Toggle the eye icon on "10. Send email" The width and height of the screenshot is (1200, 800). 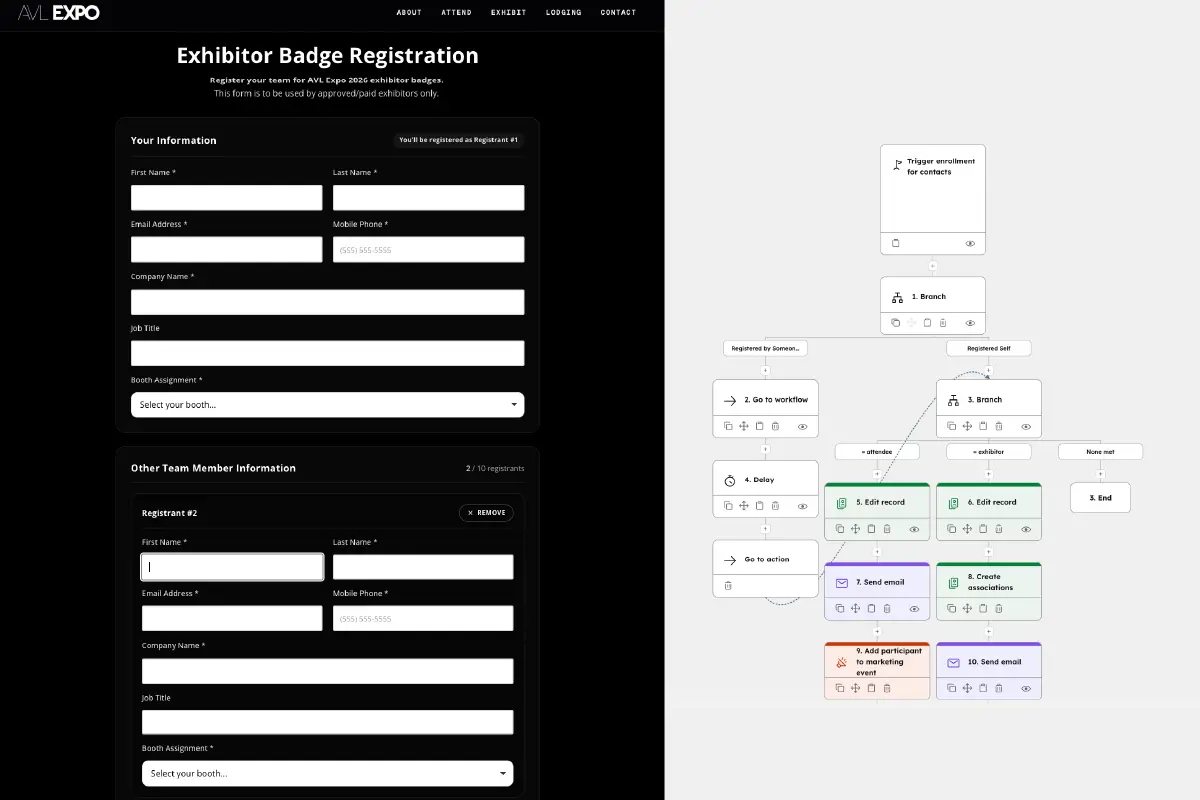click(1026, 688)
